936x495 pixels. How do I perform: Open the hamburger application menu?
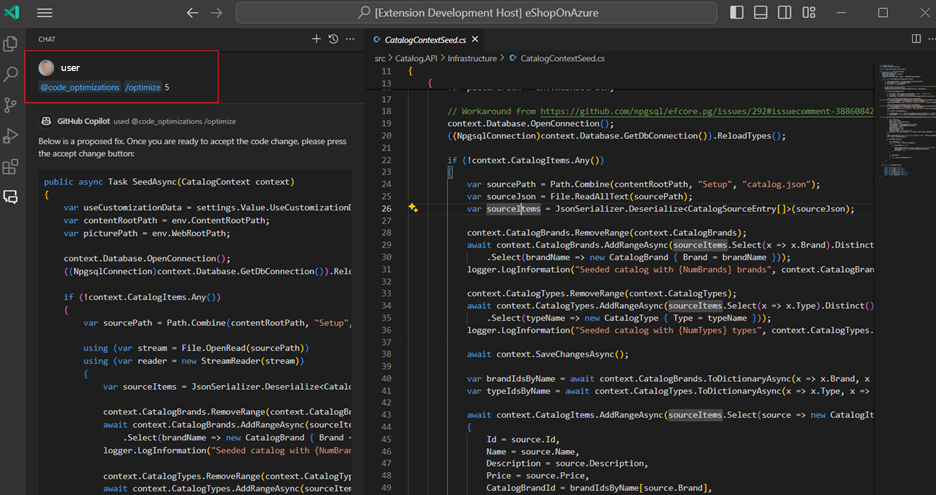(x=44, y=13)
